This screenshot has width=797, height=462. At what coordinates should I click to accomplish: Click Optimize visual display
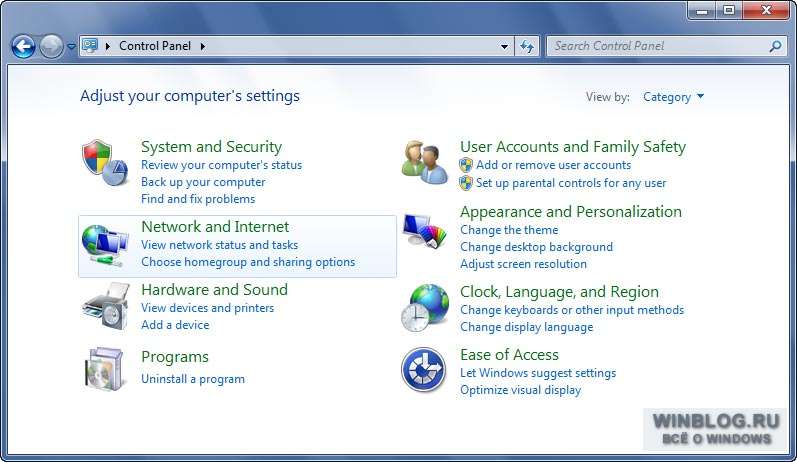(x=520, y=390)
